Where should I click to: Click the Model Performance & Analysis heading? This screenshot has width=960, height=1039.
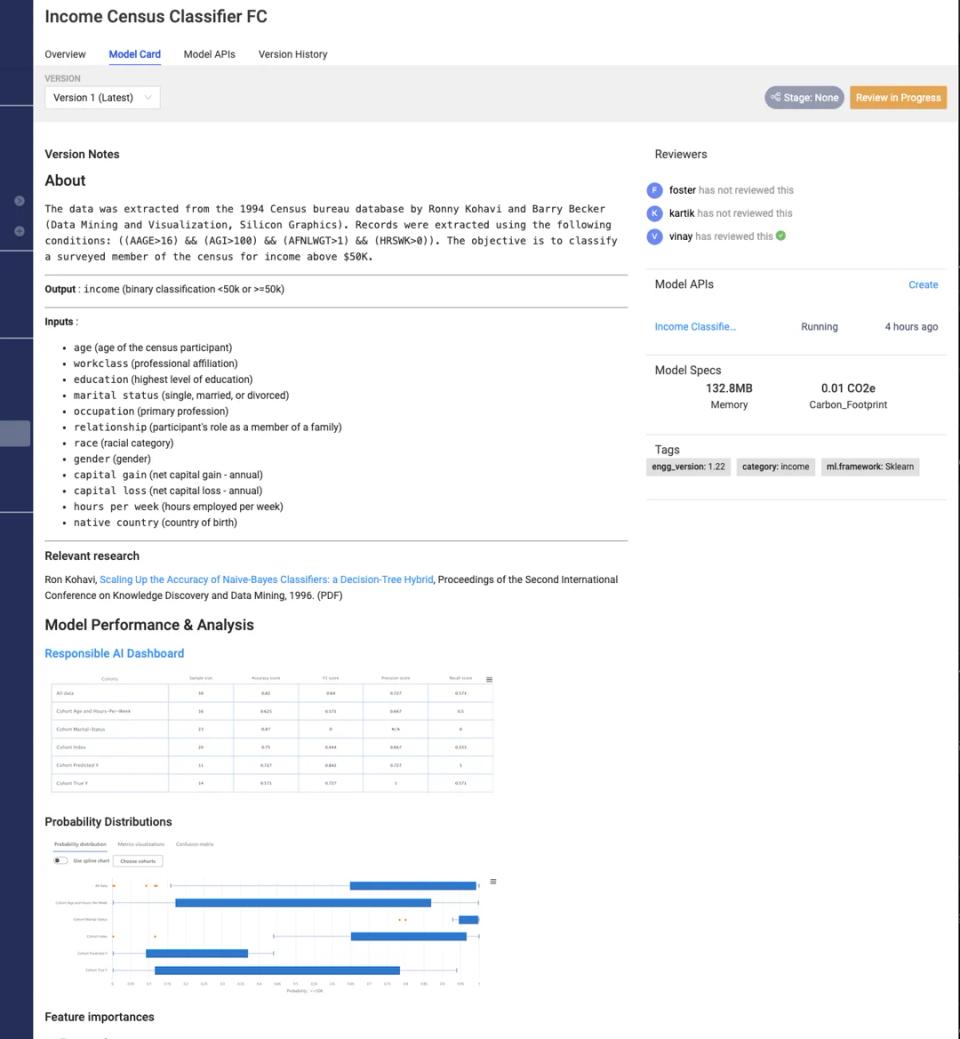click(x=149, y=625)
